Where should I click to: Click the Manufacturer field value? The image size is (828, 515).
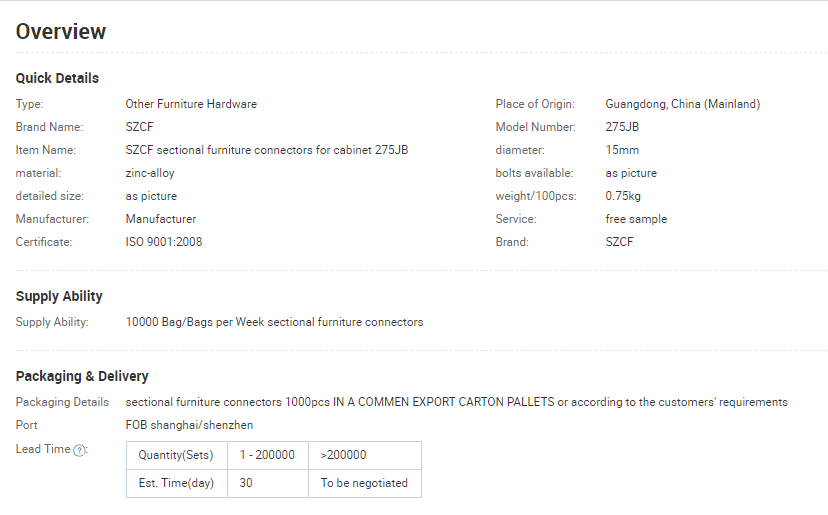tap(161, 219)
